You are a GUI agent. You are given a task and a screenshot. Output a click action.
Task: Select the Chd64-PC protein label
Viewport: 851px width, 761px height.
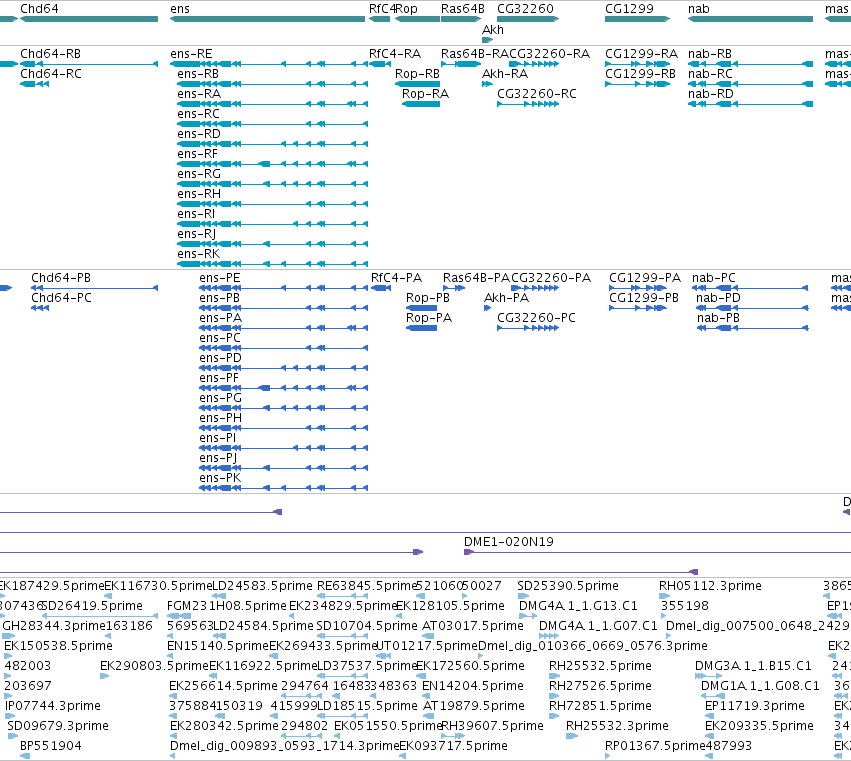point(61,298)
